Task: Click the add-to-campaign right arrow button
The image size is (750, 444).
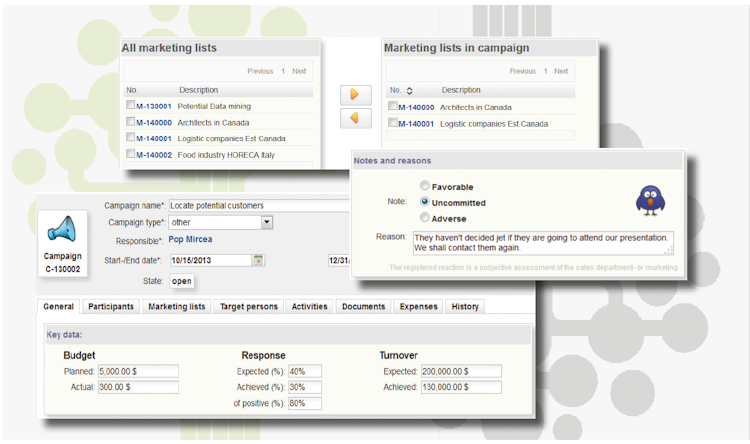Action: pos(352,95)
